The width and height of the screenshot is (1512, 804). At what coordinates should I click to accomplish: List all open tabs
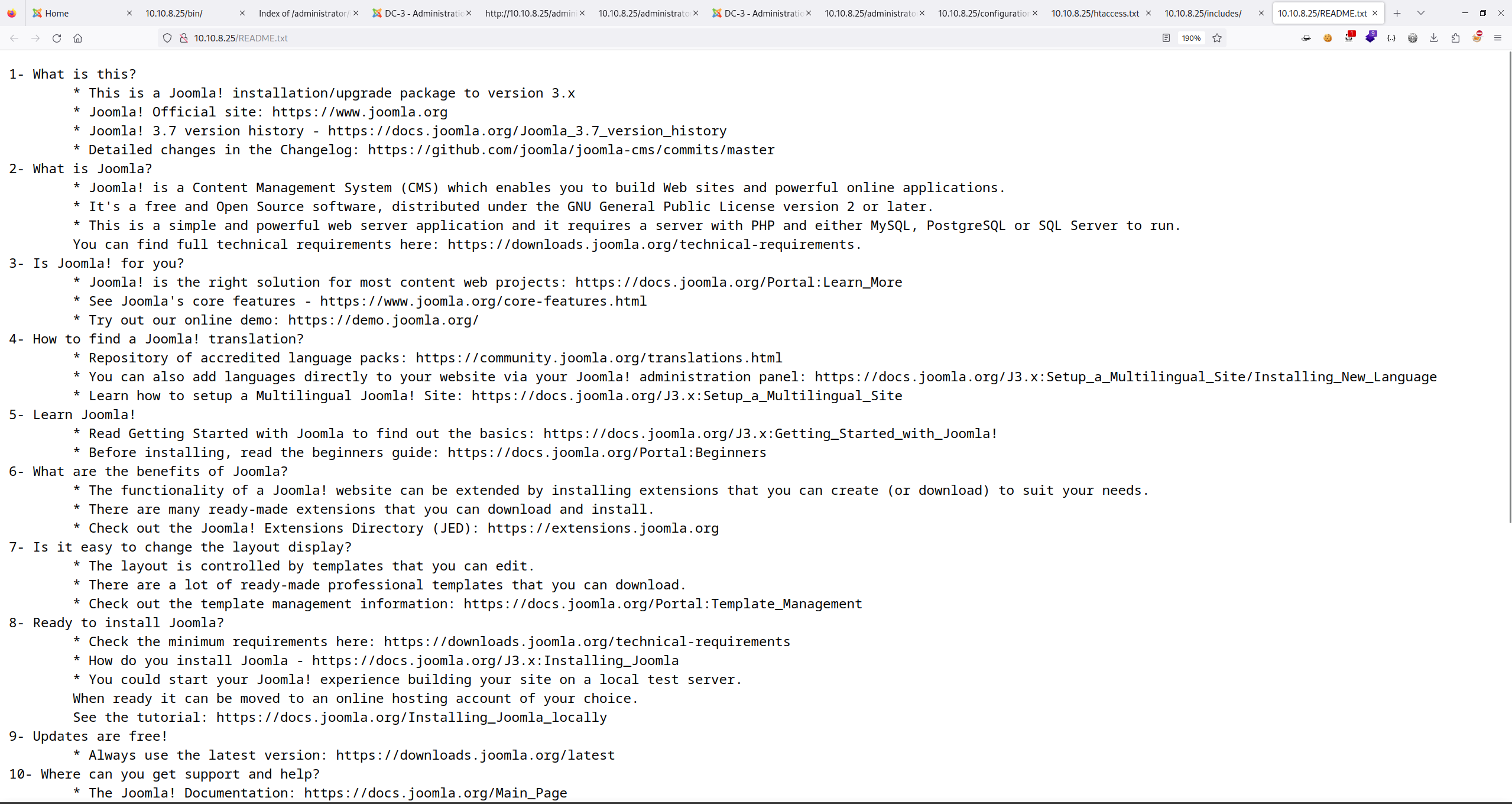click(1421, 13)
